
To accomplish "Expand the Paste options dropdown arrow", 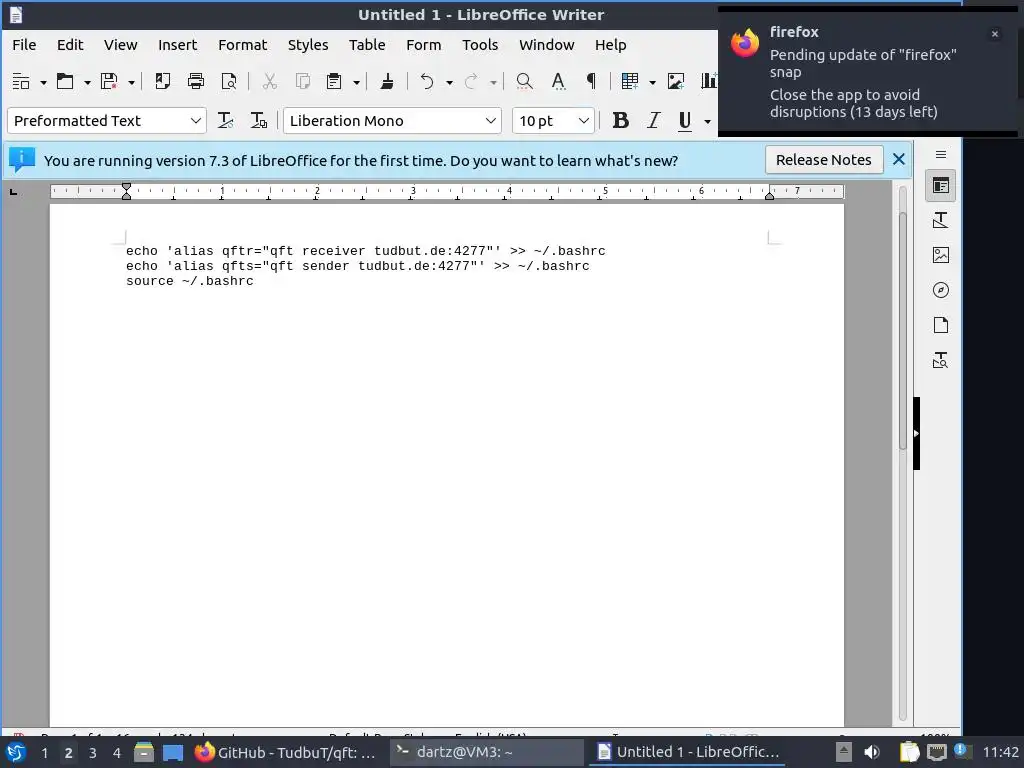I will point(356,82).
